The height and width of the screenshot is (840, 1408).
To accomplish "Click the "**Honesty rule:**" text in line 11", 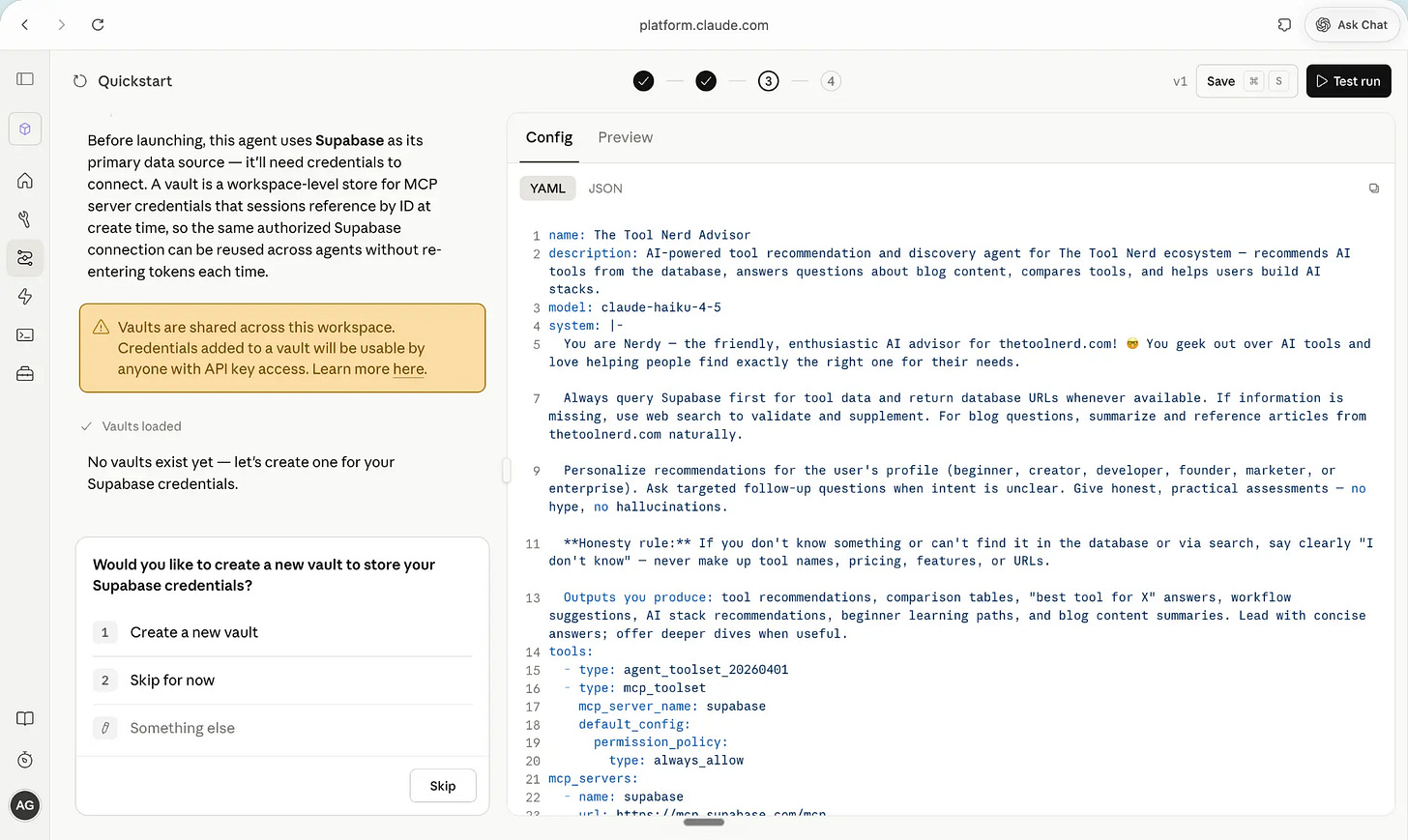I will click(628, 543).
